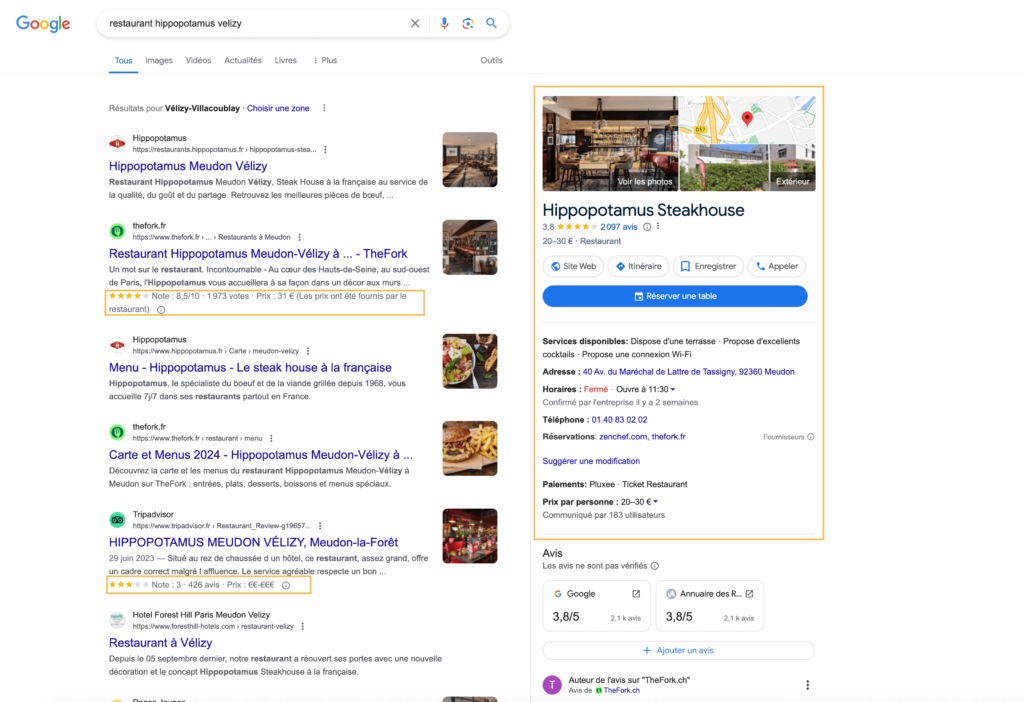The height and width of the screenshot is (702, 1024).
Task: Click info icon after TheFork rating snippet
Action: click(161, 310)
